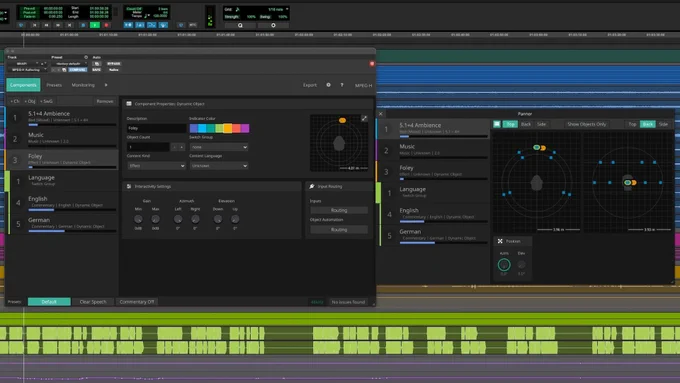This screenshot has height=383, width=680.
Task: Increase the Object Count stepper
Action: point(182,147)
